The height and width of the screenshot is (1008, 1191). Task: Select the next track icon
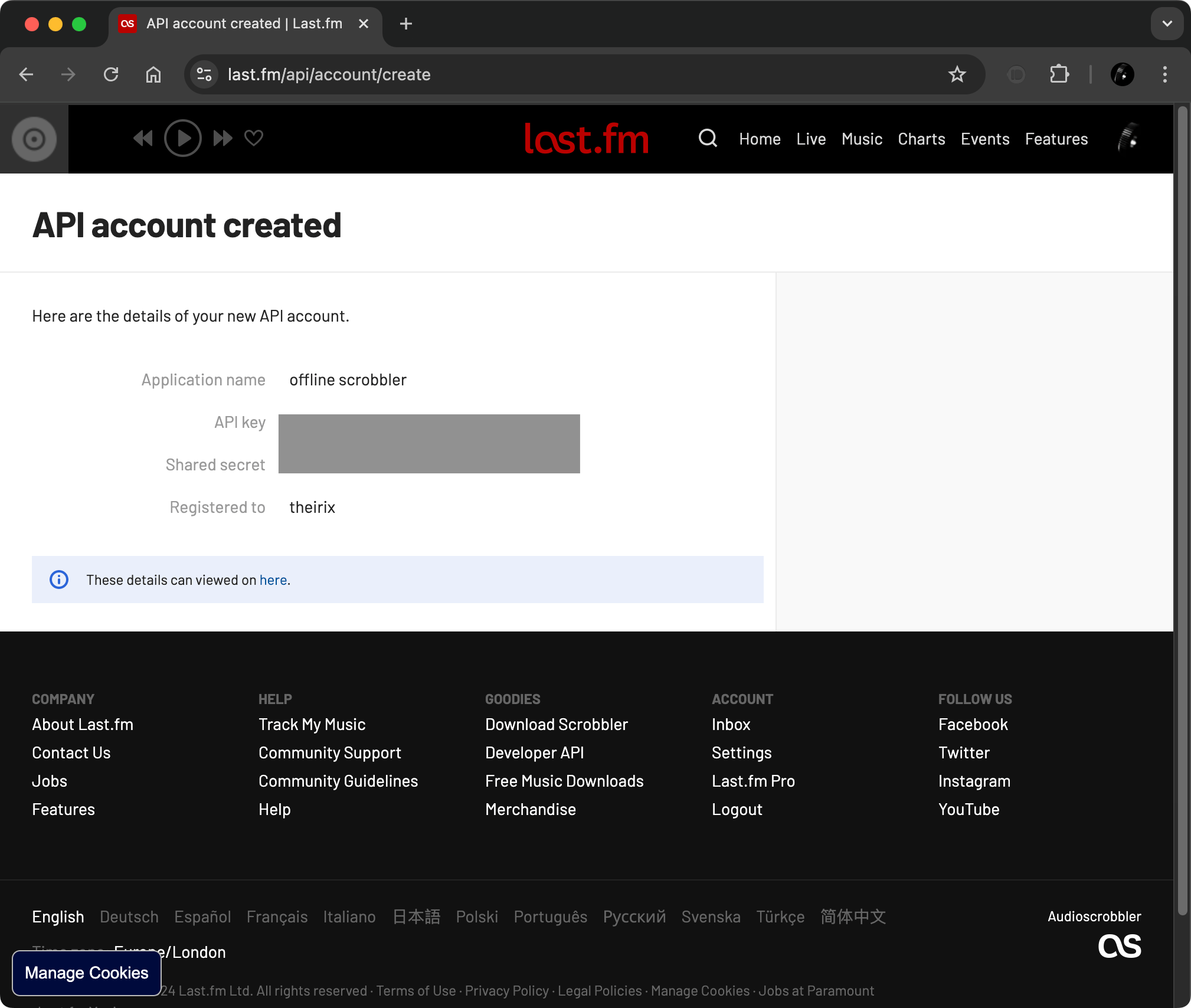coord(223,138)
